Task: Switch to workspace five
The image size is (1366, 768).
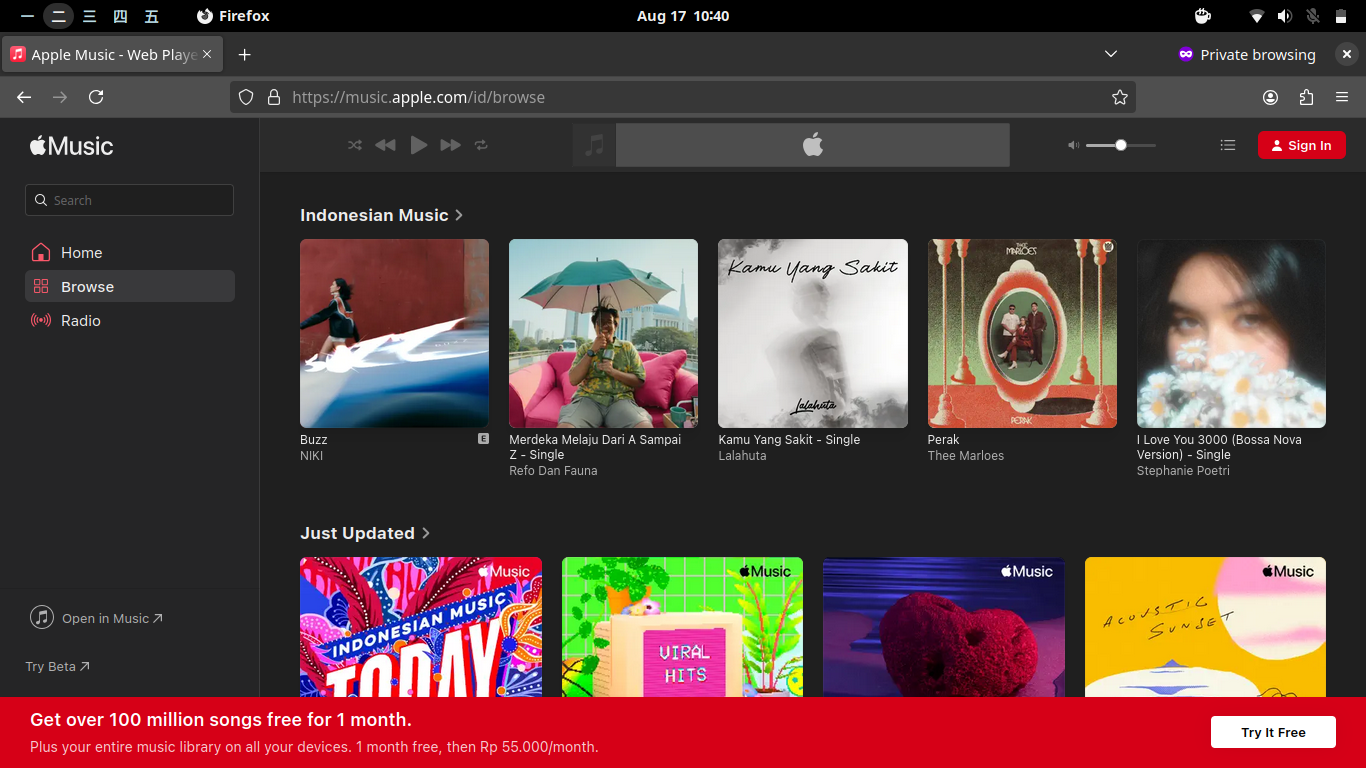Action: click(151, 16)
